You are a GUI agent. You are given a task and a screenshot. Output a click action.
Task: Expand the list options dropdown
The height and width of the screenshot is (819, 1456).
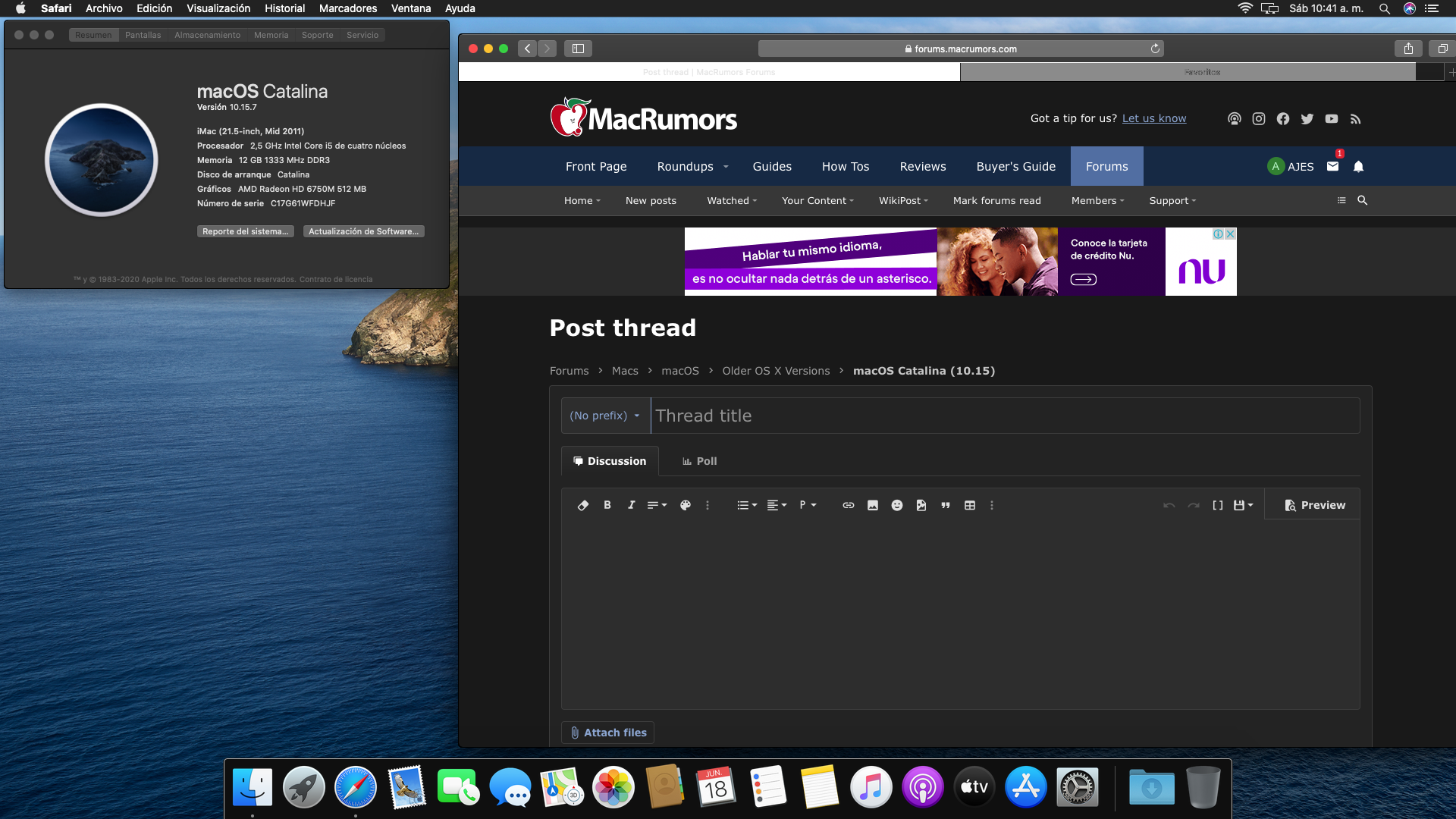click(x=747, y=505)
